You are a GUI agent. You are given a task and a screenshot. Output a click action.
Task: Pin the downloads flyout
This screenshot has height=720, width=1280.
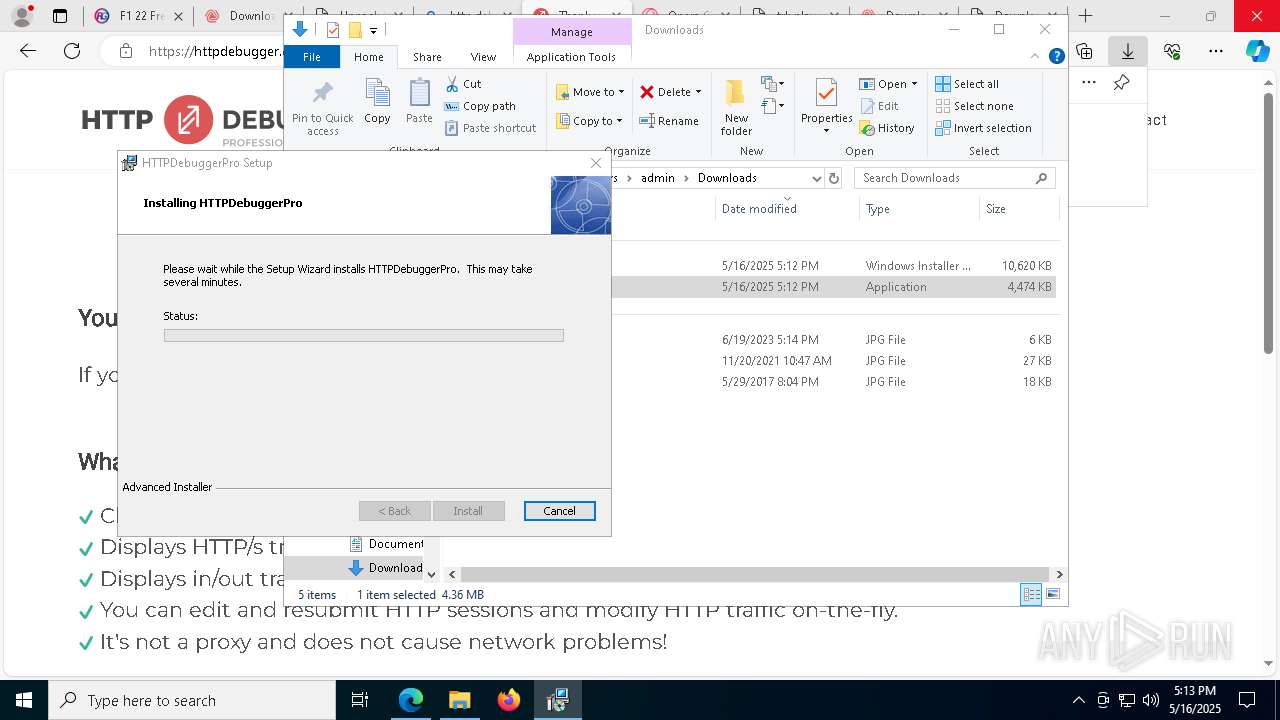(1121, 83)
